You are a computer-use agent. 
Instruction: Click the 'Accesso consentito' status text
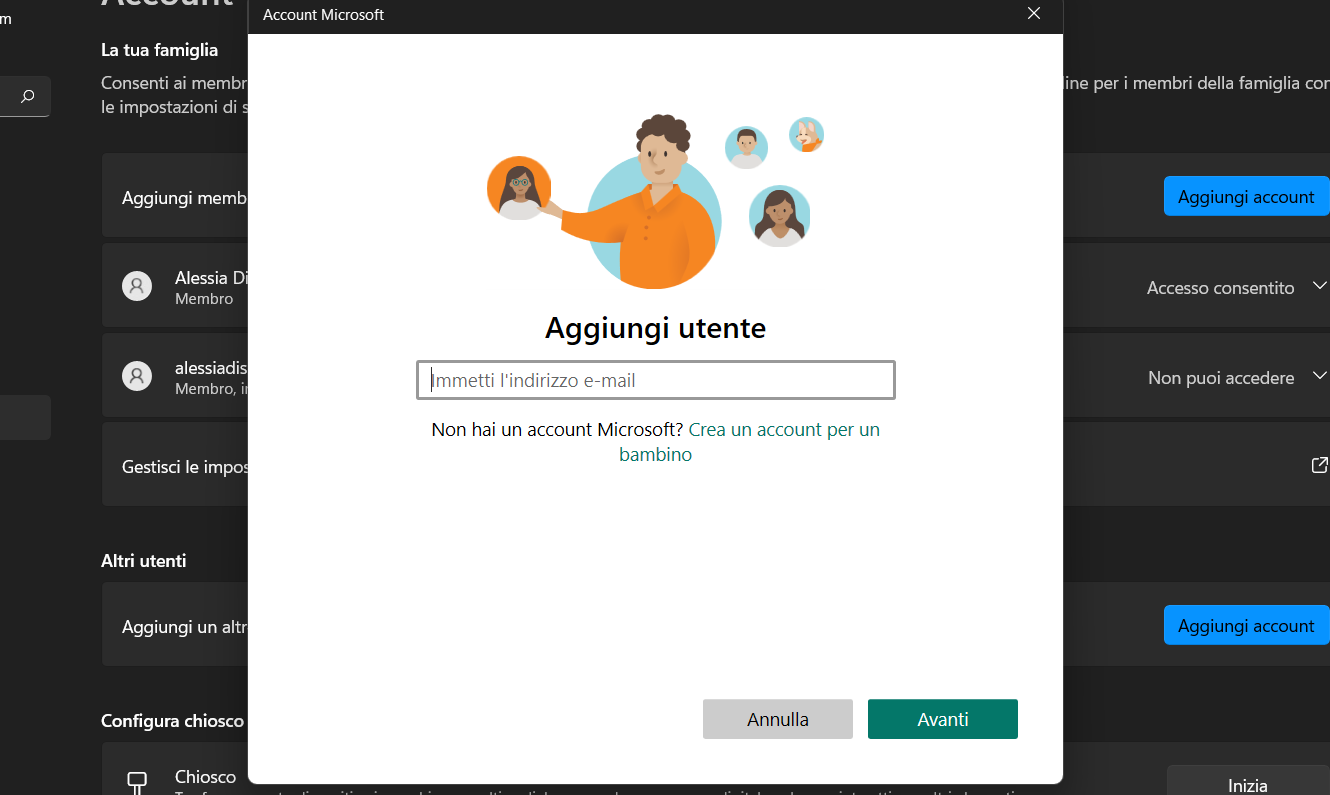1221,288
